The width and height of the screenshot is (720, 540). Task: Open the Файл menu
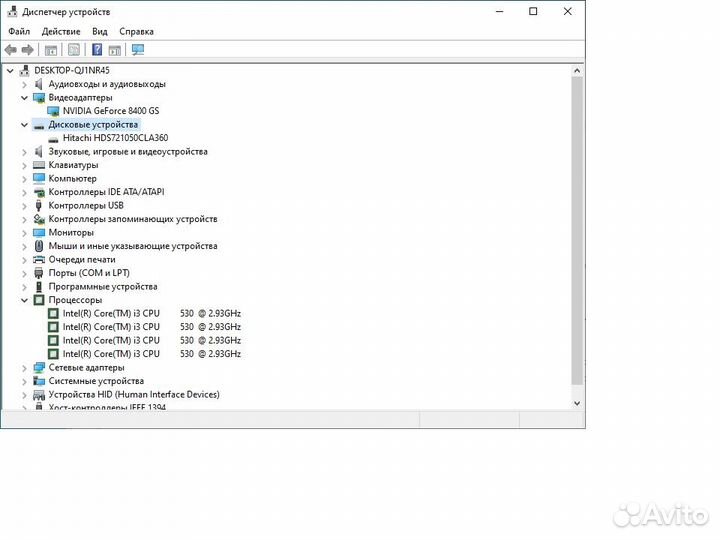click(19, 31)
